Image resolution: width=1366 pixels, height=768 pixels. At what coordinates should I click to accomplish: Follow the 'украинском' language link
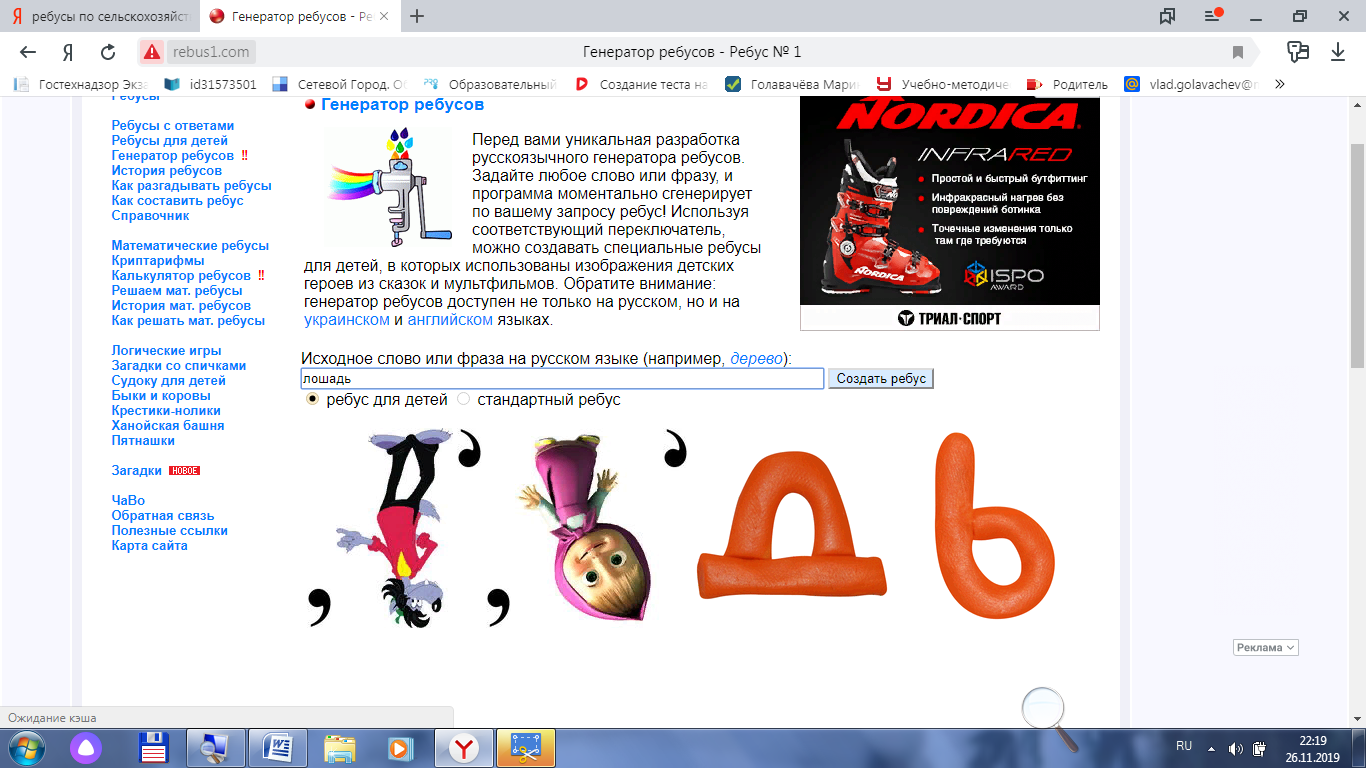tap(347, 320)
